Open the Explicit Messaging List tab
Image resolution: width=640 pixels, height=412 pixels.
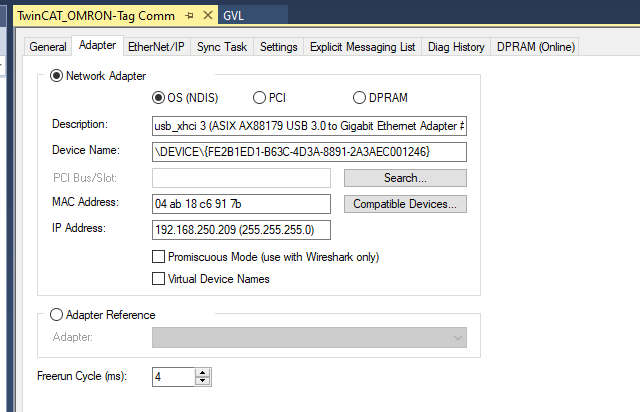pyautogui.click(x=362, y=47)
